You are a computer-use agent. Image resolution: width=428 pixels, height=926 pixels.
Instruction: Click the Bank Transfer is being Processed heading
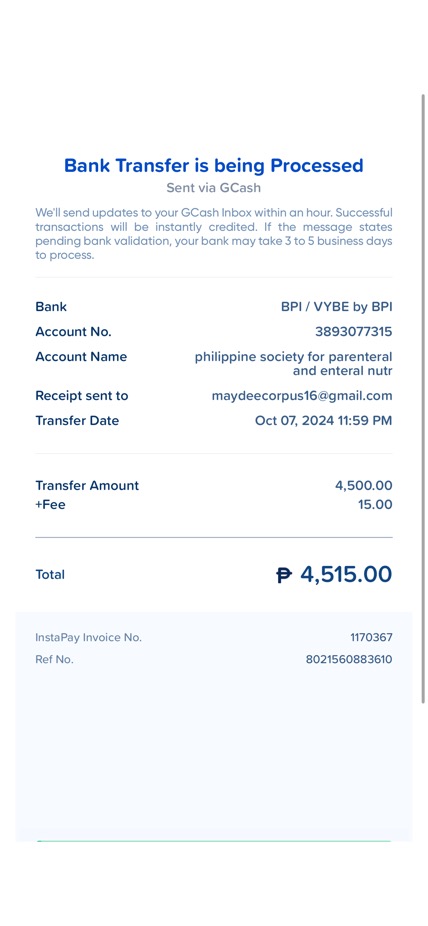214,165
